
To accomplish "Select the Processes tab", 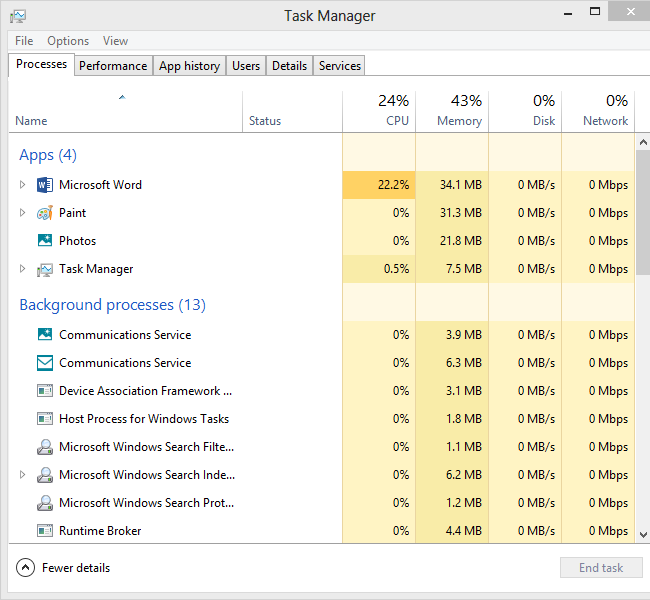I will pos(41,64).
